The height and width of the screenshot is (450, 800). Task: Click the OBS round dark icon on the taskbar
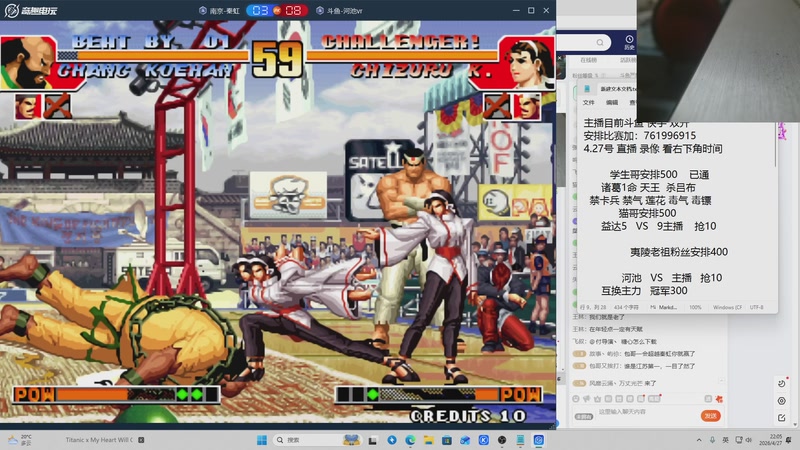click(x=502, y=440)
